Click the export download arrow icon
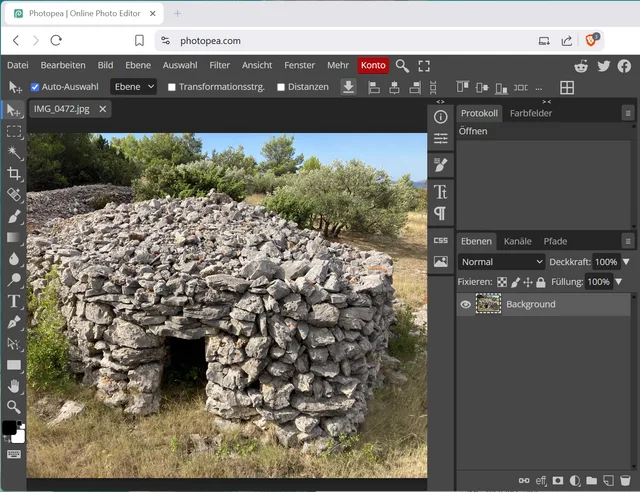 (x=348, y=87)
